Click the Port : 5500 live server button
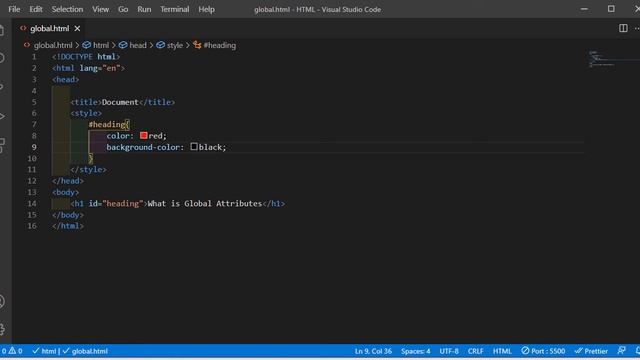This screenshot has width=640, height=360. pyautogui.click(x=543, y=351)
